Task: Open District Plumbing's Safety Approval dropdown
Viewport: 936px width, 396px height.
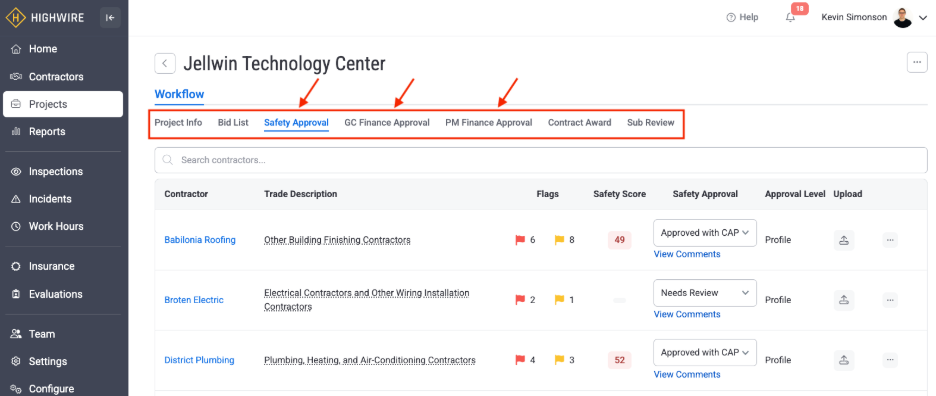Action: pos(705,352)
